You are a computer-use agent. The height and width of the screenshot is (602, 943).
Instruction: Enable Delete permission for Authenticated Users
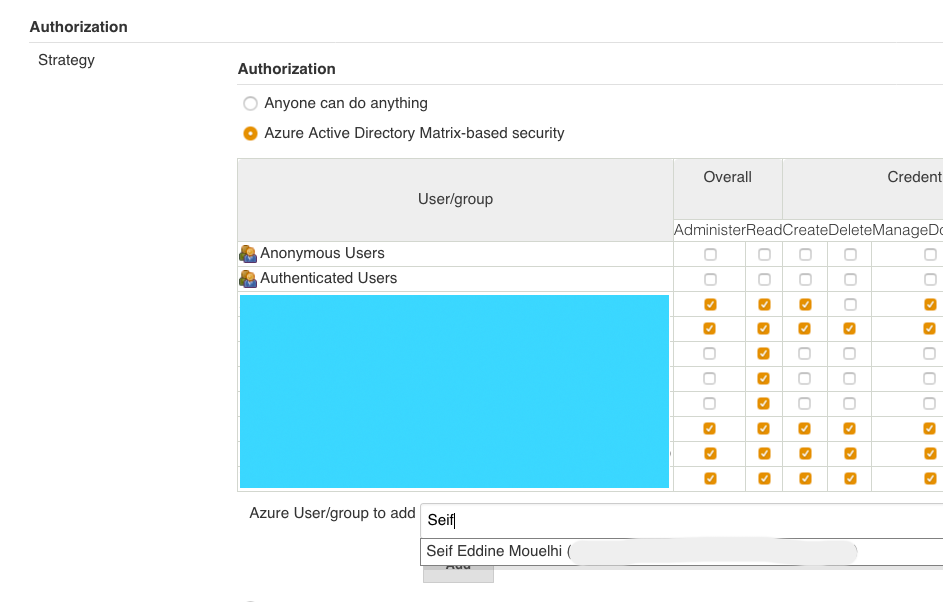850,278
